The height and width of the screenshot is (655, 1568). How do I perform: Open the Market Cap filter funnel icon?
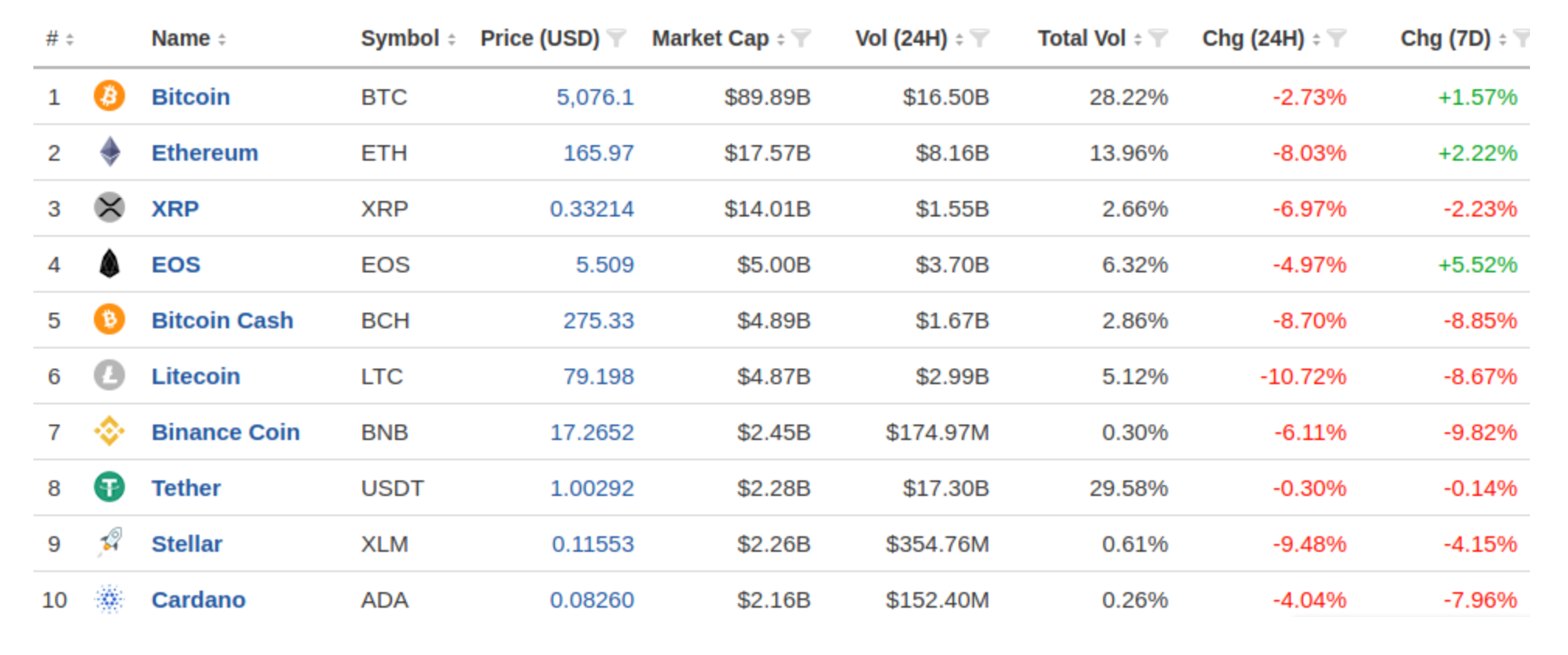(801, 38)
